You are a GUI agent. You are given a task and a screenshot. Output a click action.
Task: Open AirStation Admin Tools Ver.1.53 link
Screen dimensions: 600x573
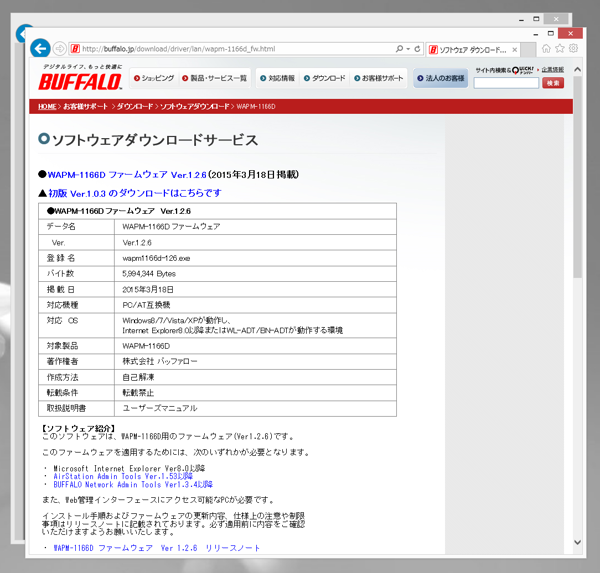[x=123, y=477]
